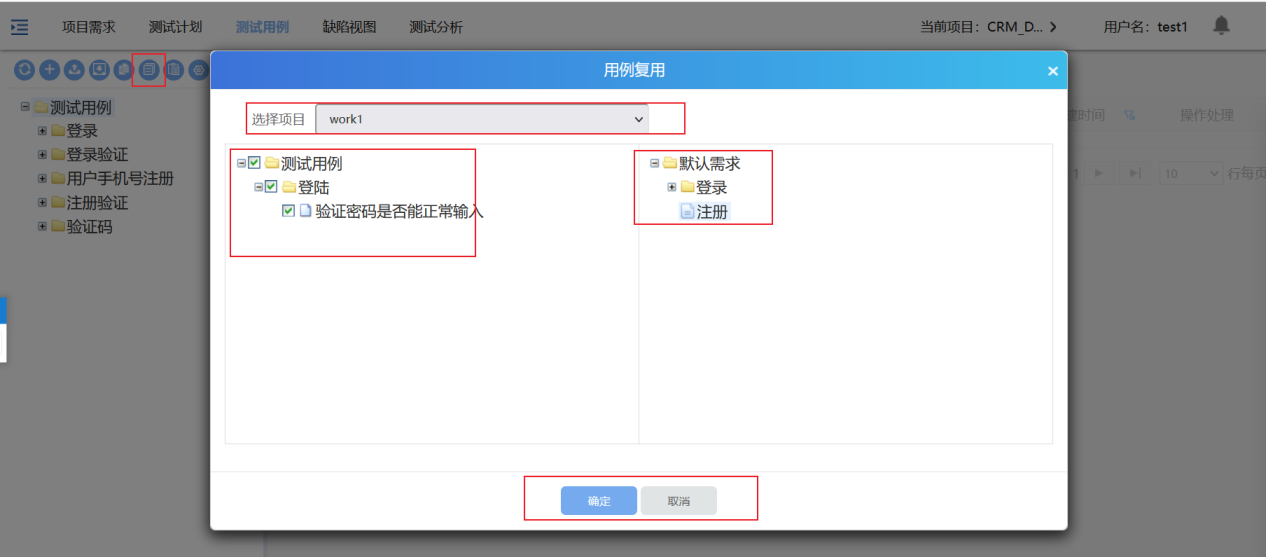Click the case reuse icon in the toolbar

coord(149,70)
